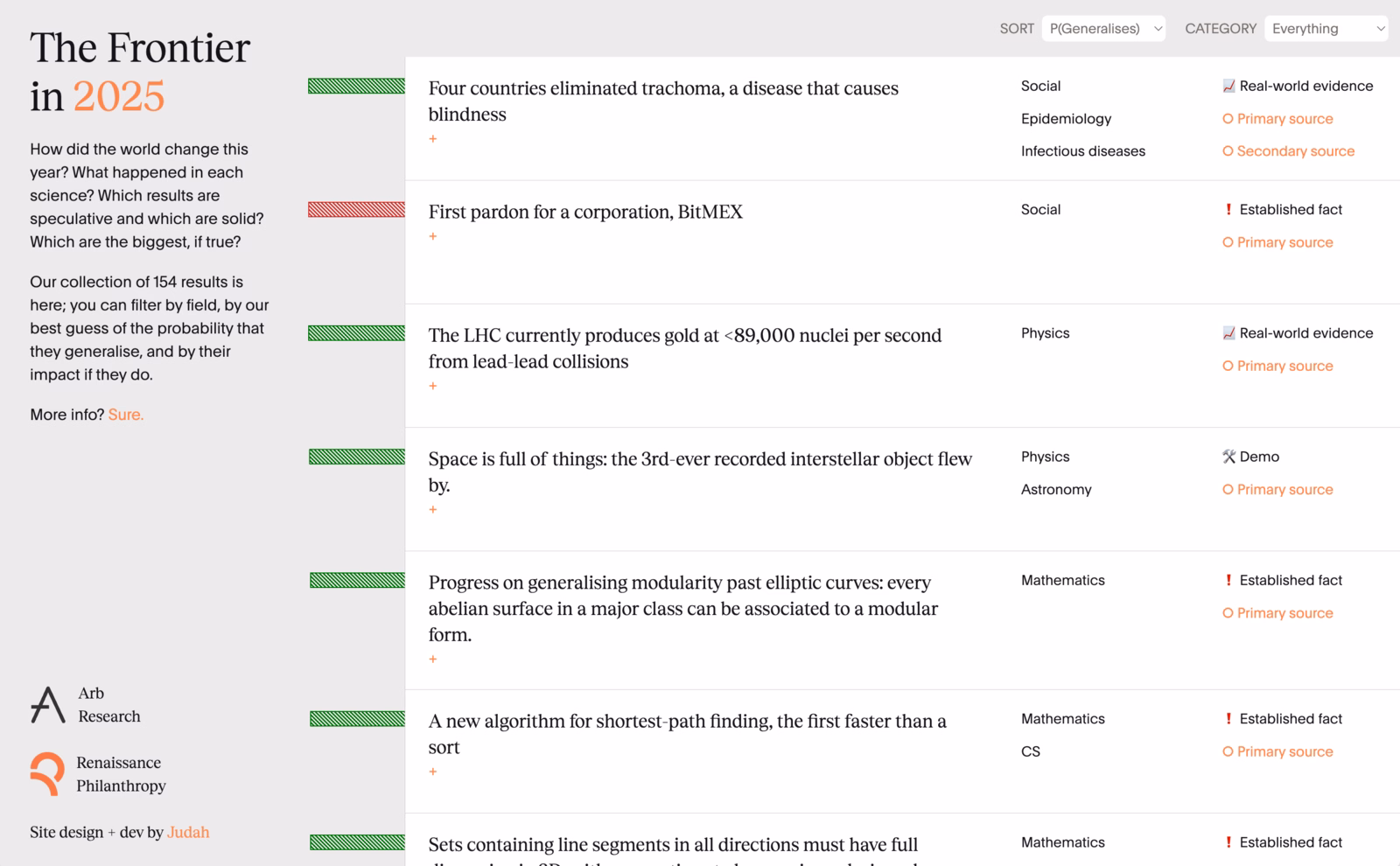
Task: Click the exclamation icon in the shortest-path algorithm row
Action: click(x=1228, y=718)
